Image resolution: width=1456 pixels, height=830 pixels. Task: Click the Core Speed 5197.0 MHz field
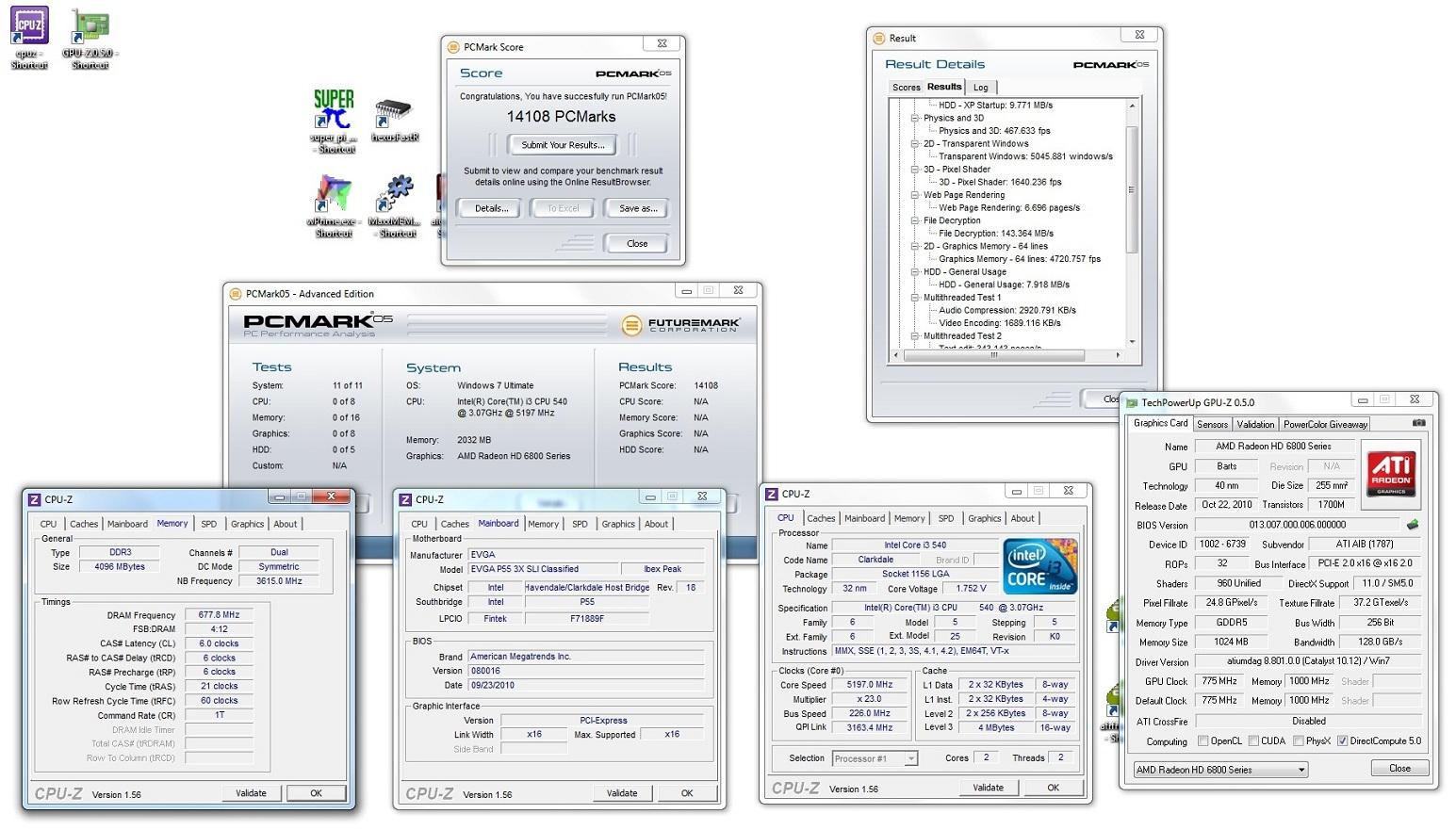pyautogui.click(x=869, y=685)
